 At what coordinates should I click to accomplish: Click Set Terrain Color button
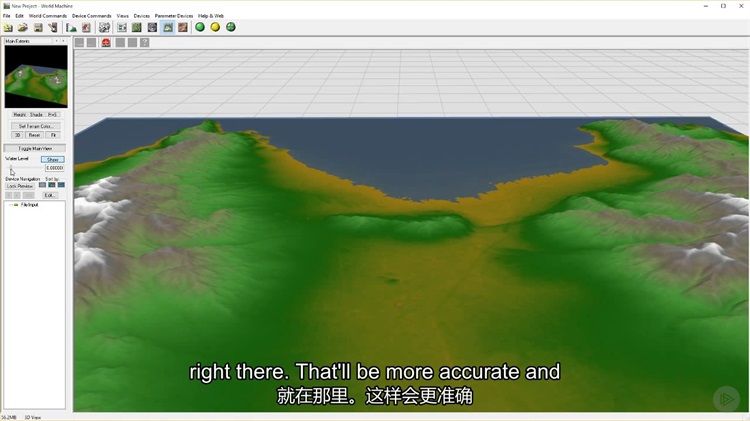[36, 126]
